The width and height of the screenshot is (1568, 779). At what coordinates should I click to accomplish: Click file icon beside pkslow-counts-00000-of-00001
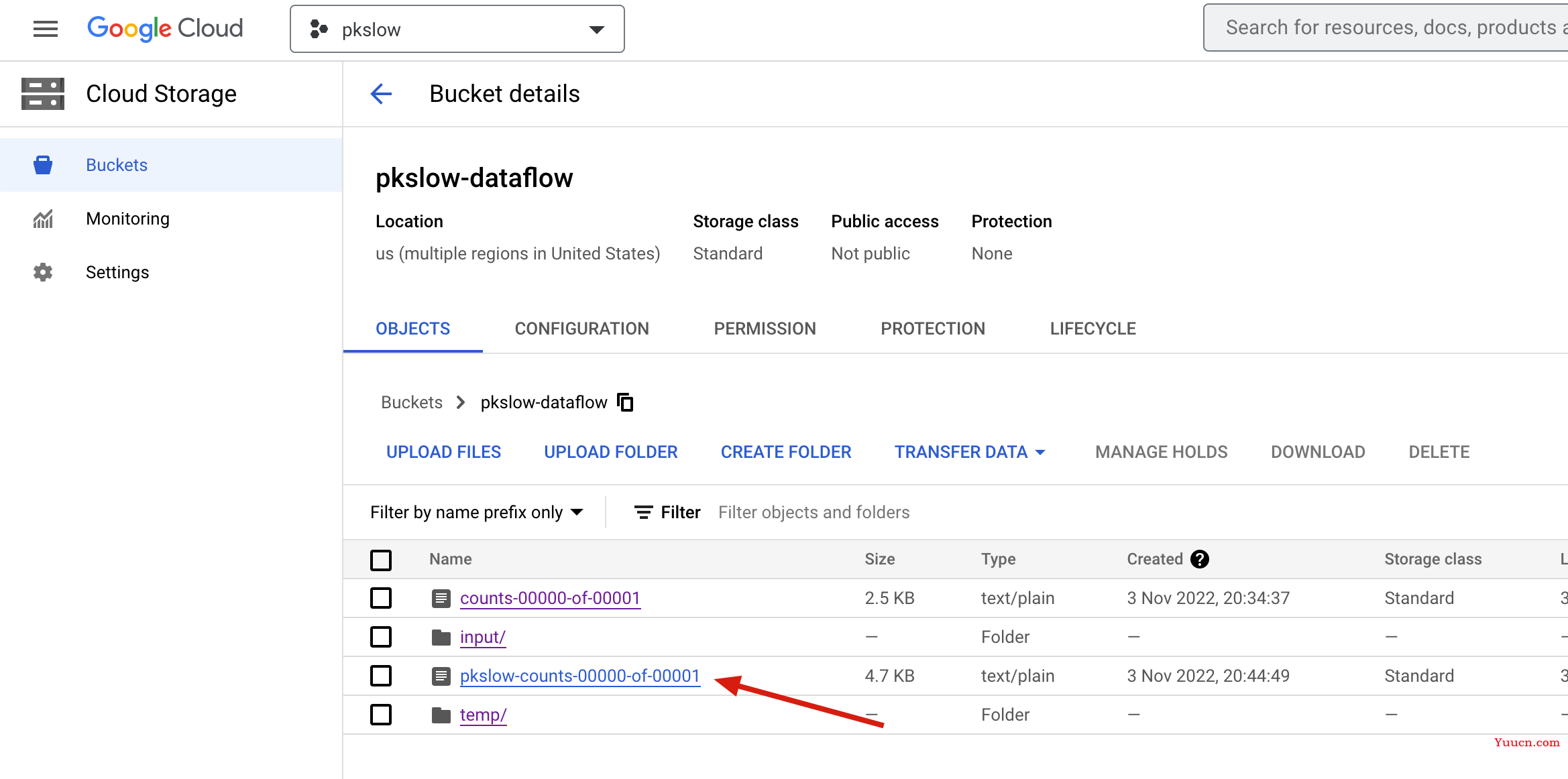(x=441, y=676)
